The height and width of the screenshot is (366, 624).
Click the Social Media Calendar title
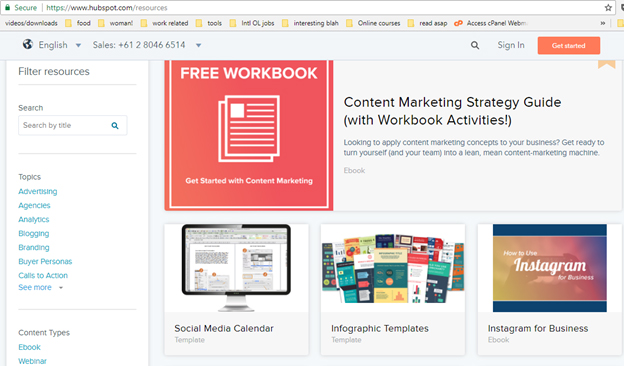coord(224,328)
